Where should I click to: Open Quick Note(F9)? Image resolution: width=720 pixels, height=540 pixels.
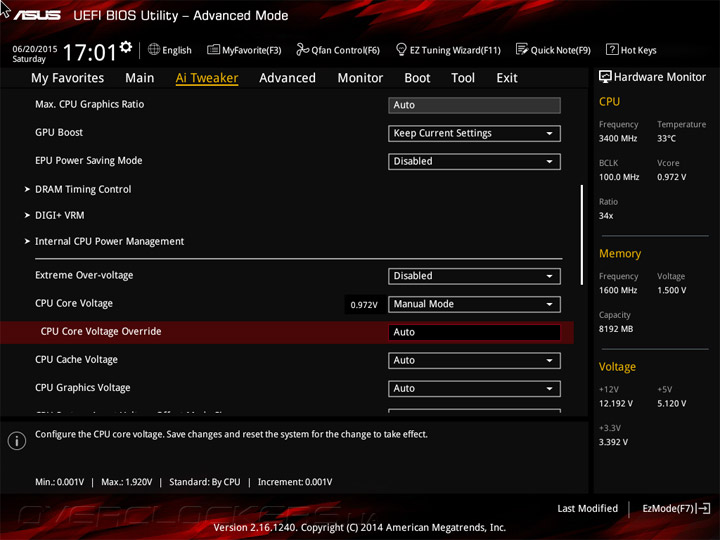[560, 50]
